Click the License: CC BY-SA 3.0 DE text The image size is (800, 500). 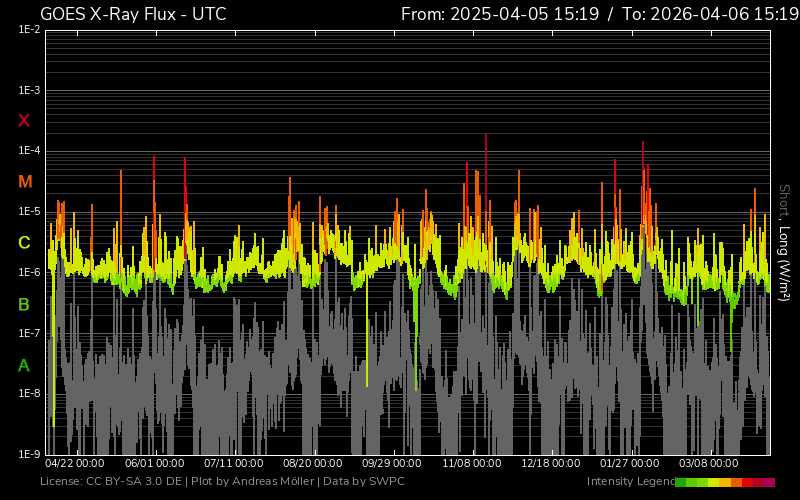pyautogui.click(x=111, y=482)
